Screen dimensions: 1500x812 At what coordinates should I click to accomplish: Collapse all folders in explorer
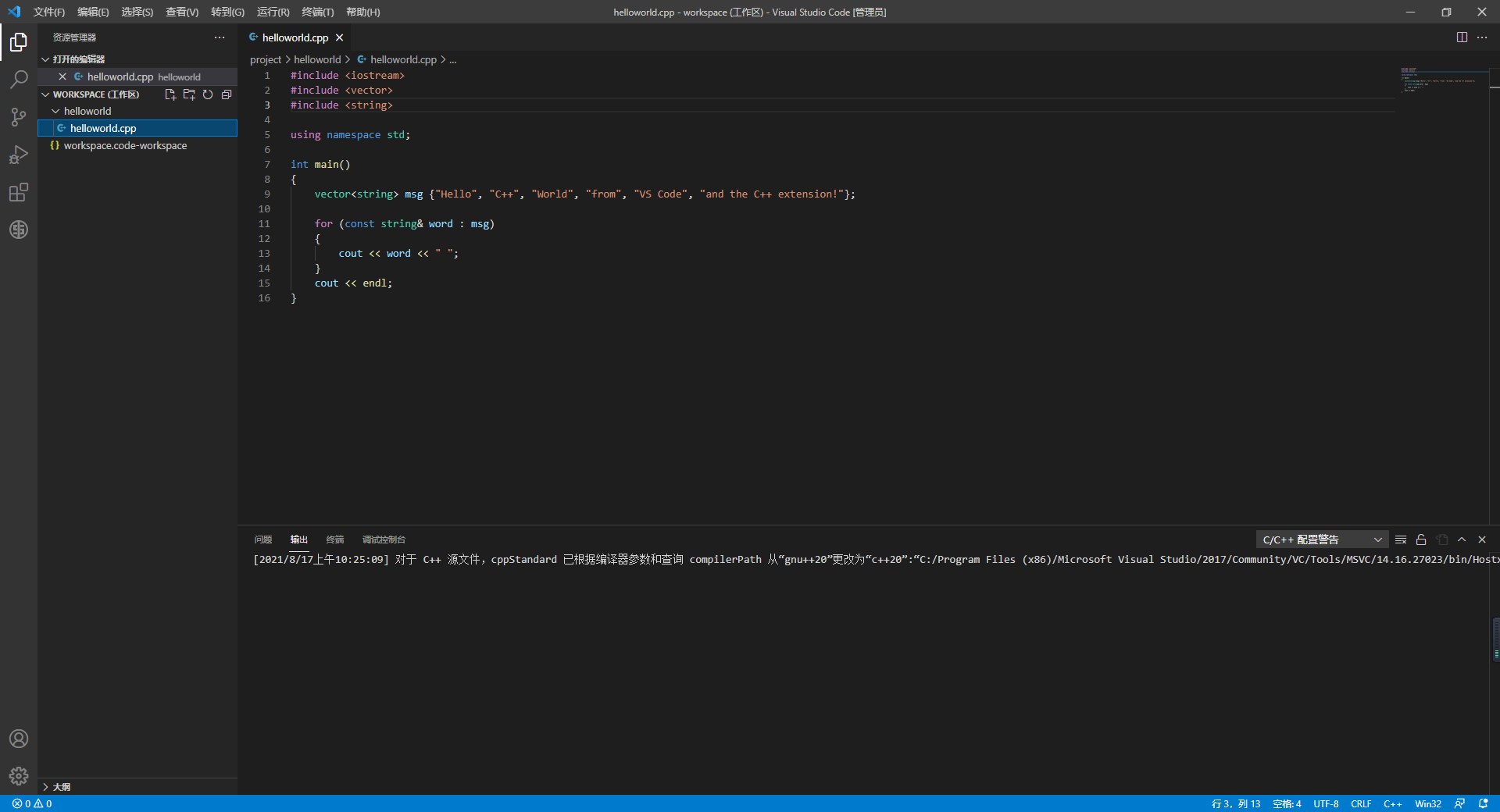pos(227,94)
